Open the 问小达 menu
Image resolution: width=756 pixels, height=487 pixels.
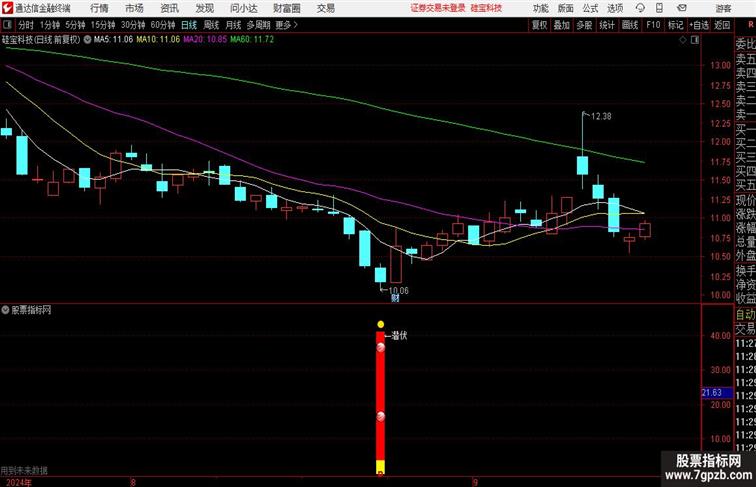pyautogui.click(x=243, y=8)
